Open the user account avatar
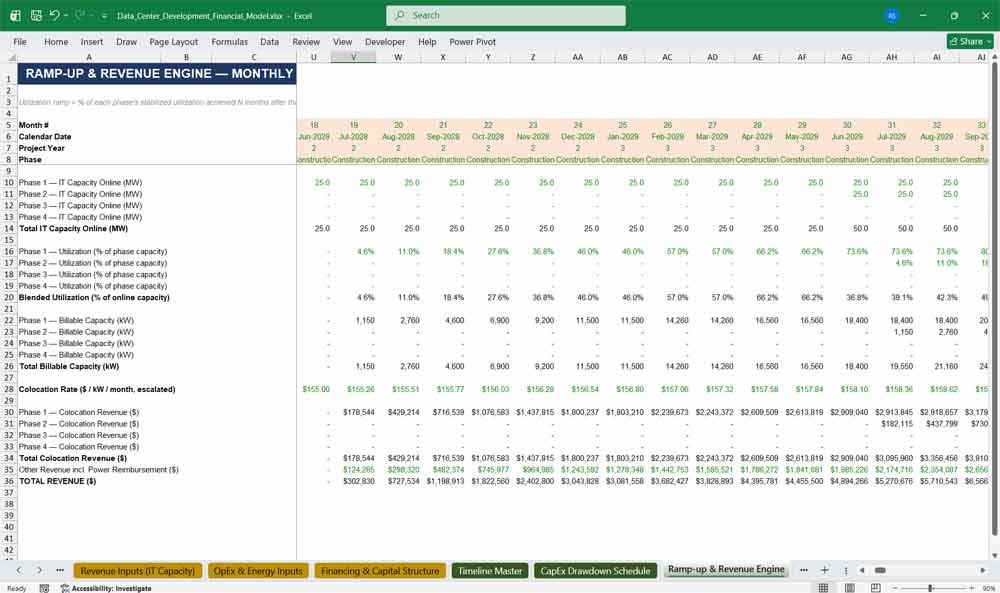The height and width of the screenshot is (593, 1000). [892, 15]
